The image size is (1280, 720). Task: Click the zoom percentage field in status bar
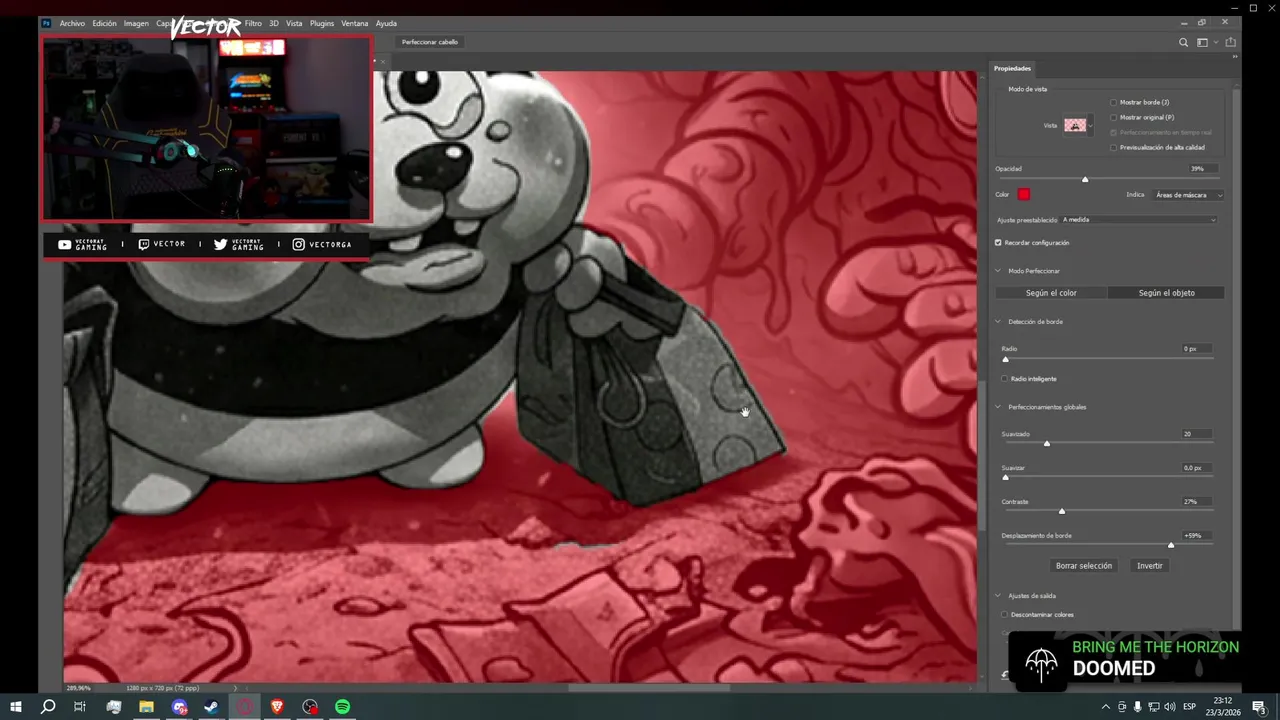pyautogui.click(x=79, y=688)
